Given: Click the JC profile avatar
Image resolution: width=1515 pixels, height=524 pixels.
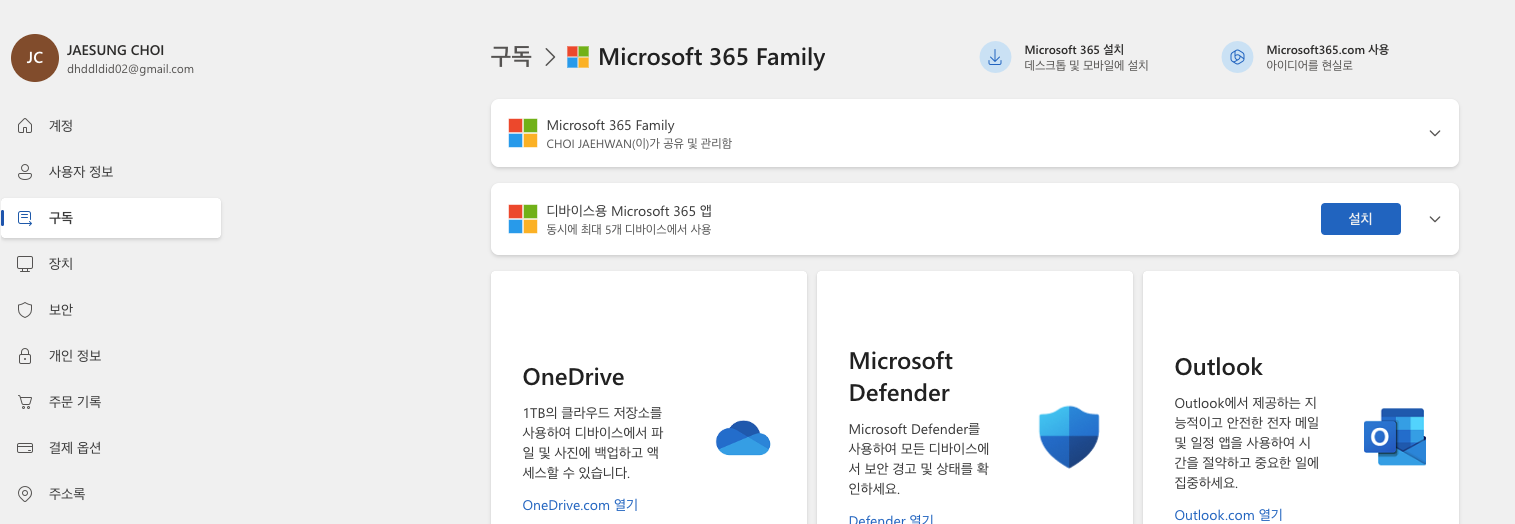Looking at the screenshot, I should tap(35, 58).
